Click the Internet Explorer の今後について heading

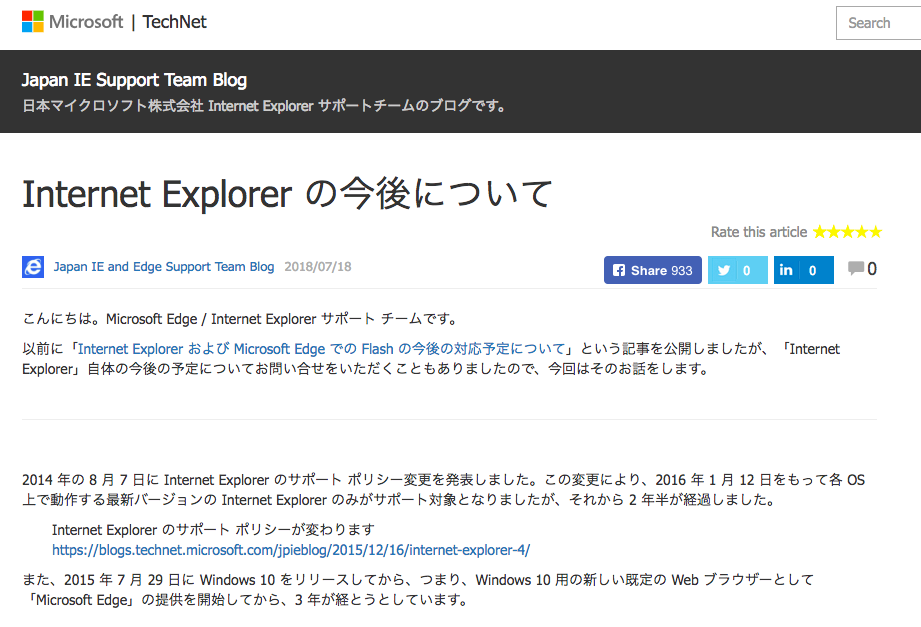287,194
